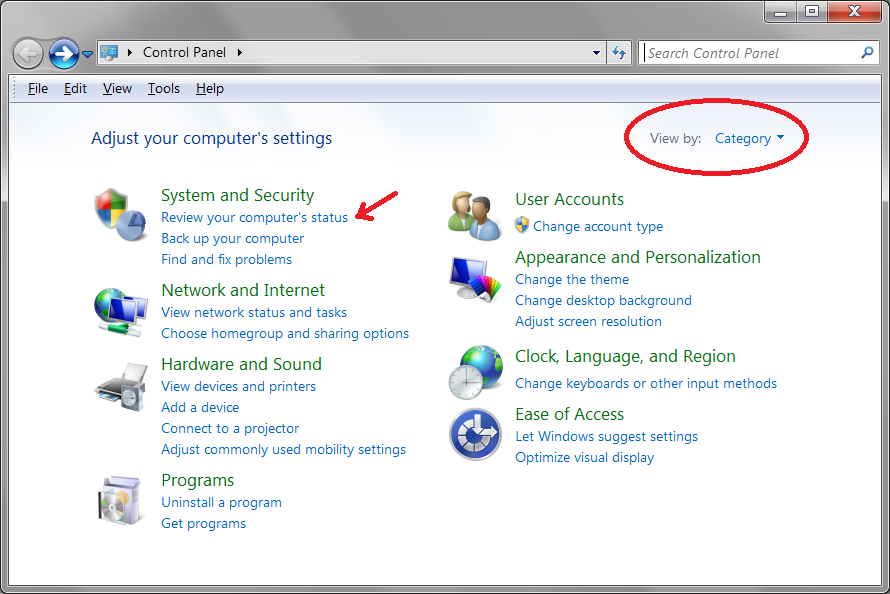Click Change desktop background
The height and width of the screenshot is (594, 890).
603,300
